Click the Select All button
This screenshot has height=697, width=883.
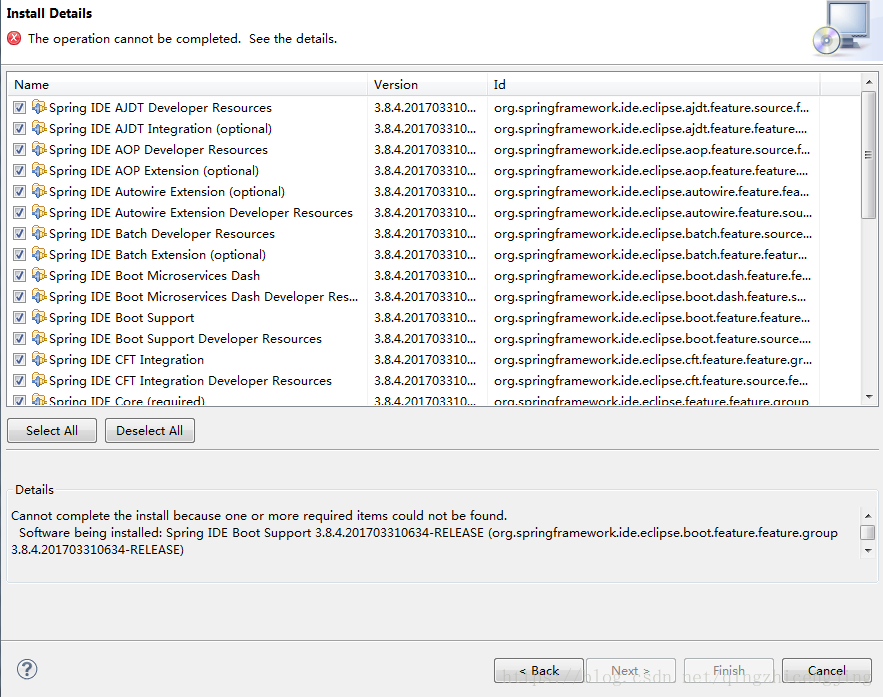pyautogui.click(x=52, y=431)
